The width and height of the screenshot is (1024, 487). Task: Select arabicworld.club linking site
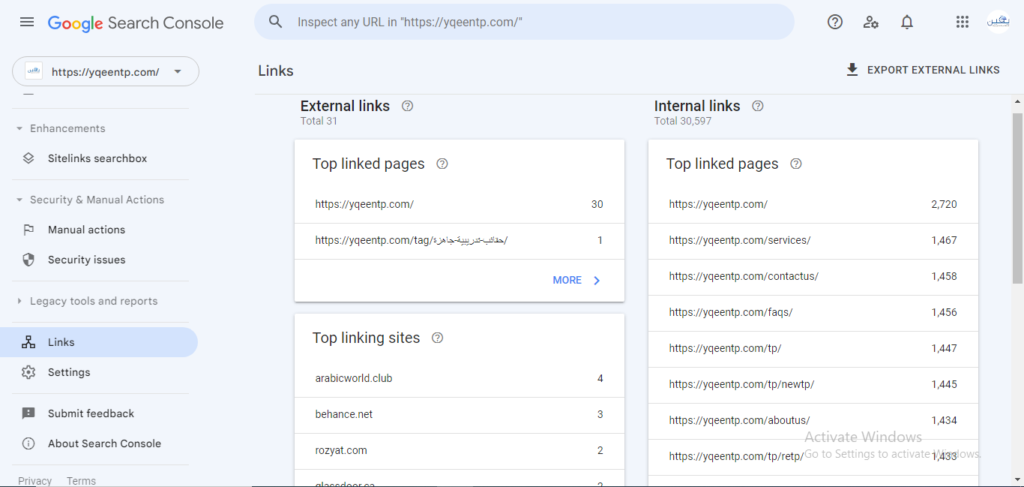pyautogui.click(x=459, y=378)
